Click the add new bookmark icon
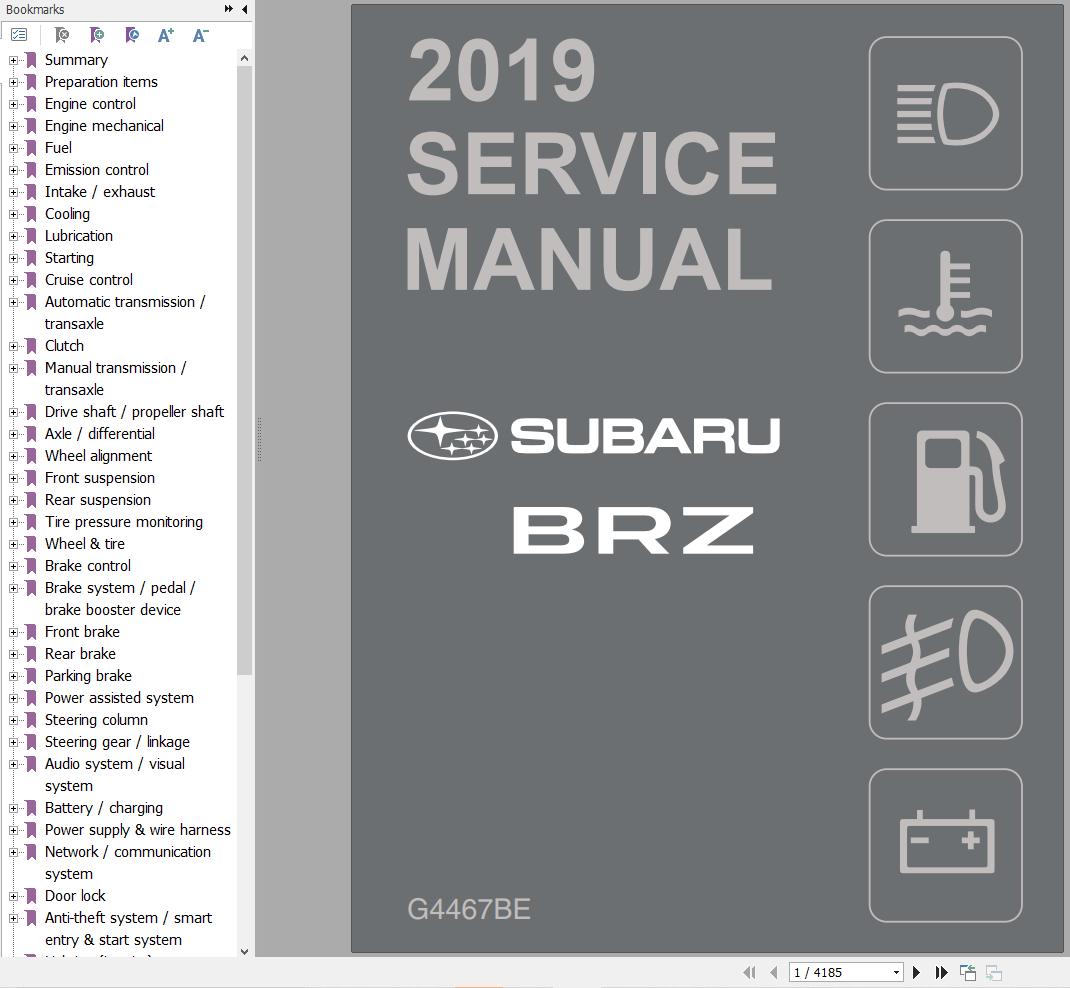 click(x=96, y=33)
